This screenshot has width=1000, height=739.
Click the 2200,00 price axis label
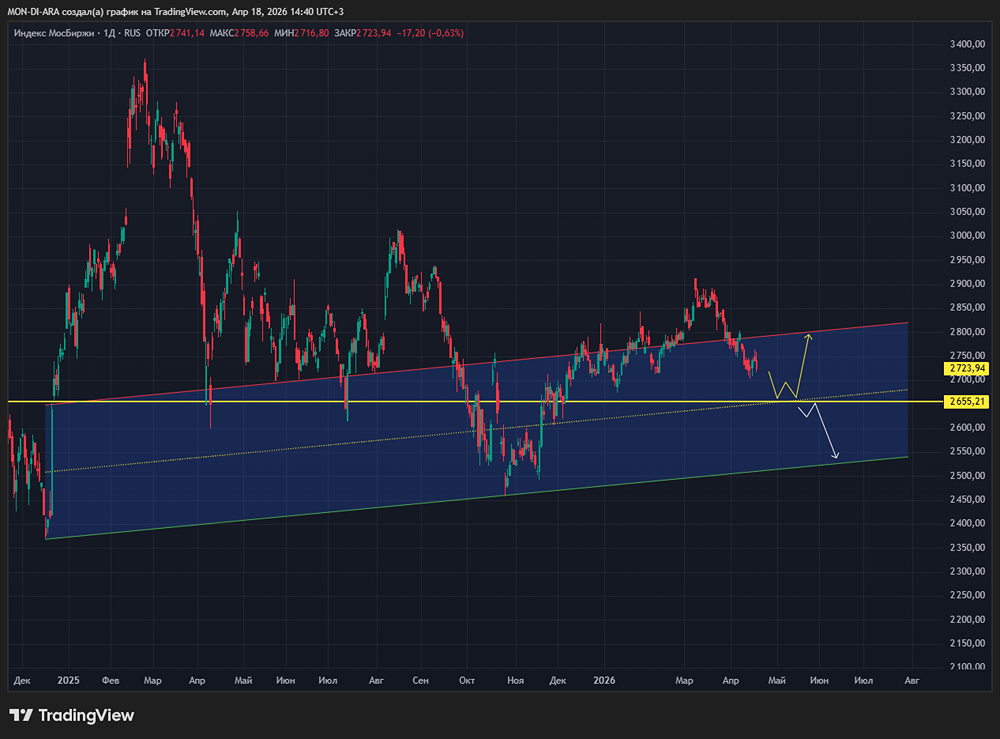tap(967, 620)
